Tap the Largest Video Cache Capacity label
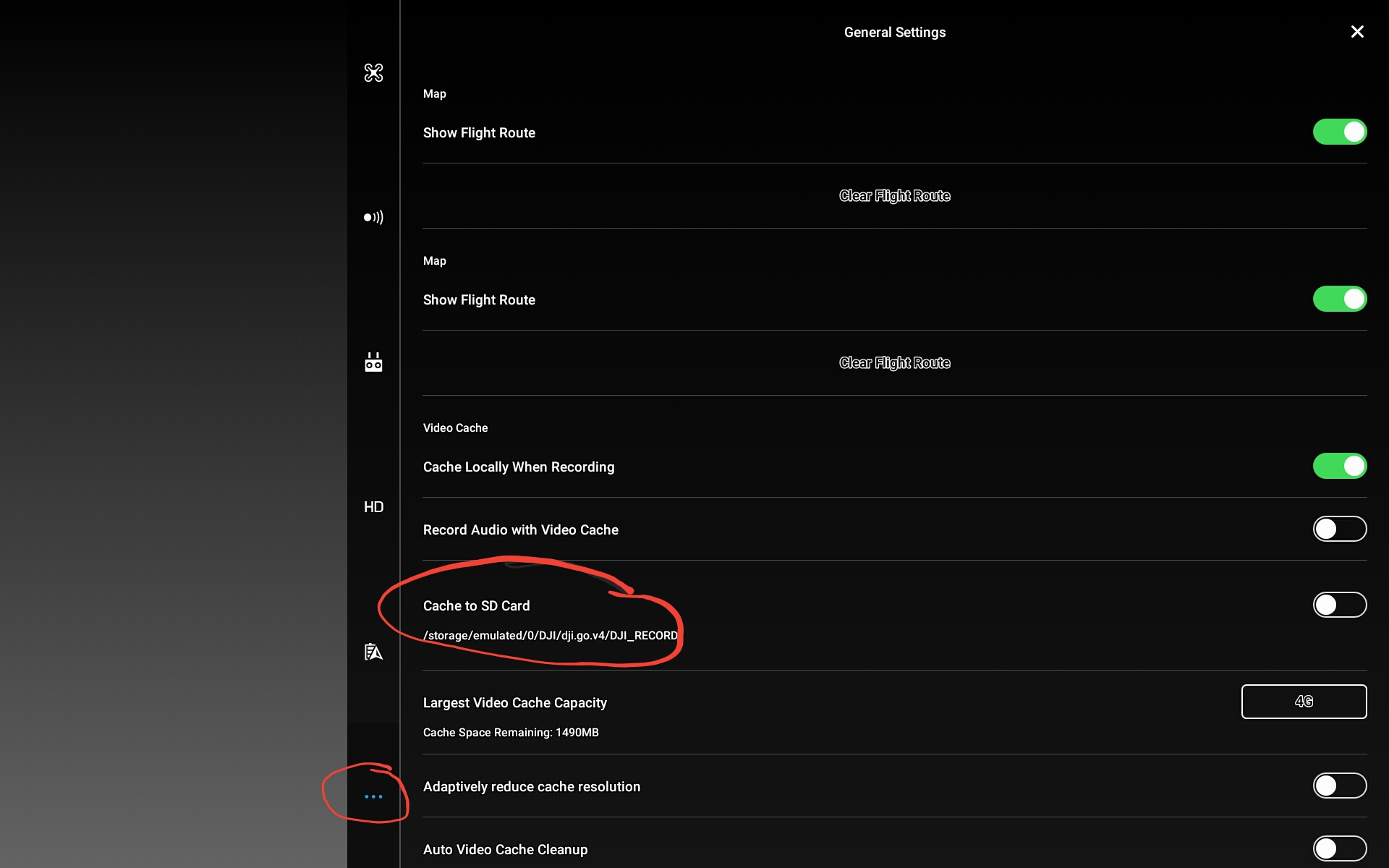Screen dimensions: 1389x868 click(x=515, y=703)
